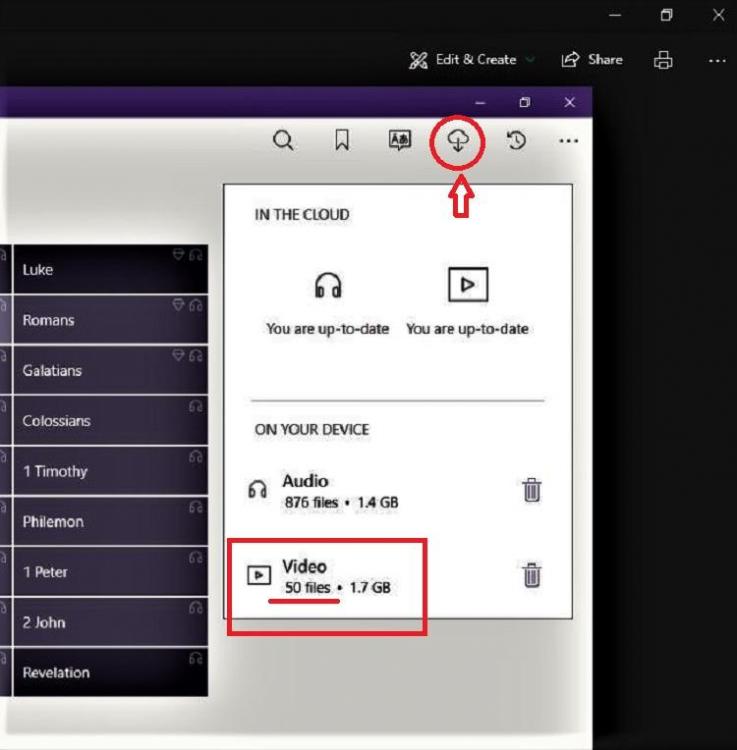Open the cloud download icon
This screenshot has height=750, width=737.
coord(458,141)
